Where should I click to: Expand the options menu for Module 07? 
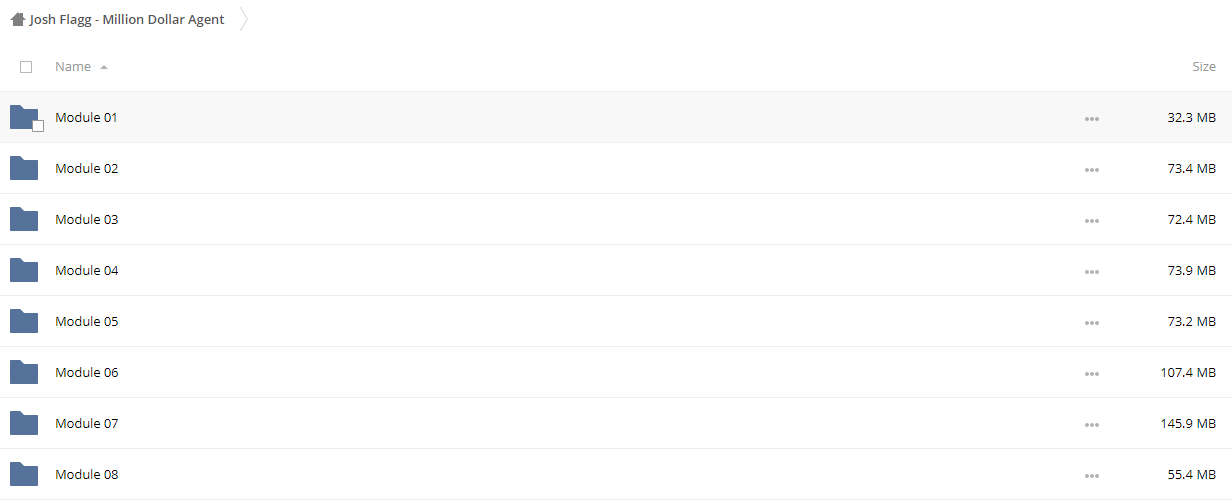pyautogui.click(x=1091, y=424)
